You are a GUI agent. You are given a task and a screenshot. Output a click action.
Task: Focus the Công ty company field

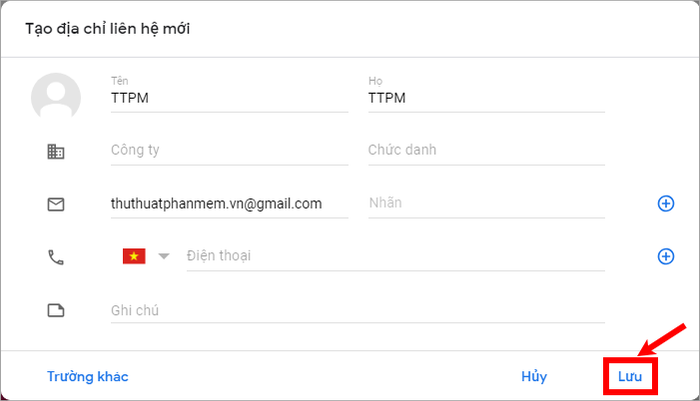[229, 150]
